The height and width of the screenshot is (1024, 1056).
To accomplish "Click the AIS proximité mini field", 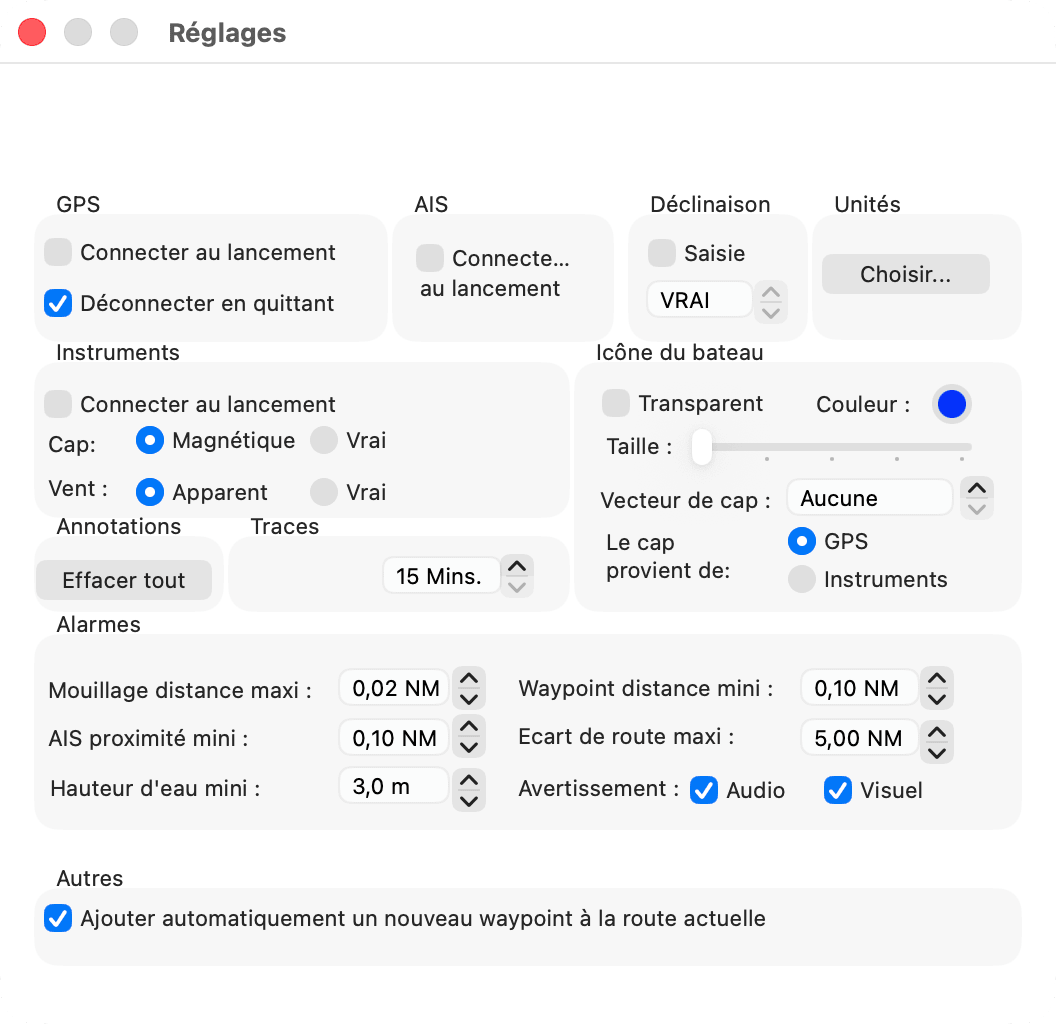I will click(395, 738).
